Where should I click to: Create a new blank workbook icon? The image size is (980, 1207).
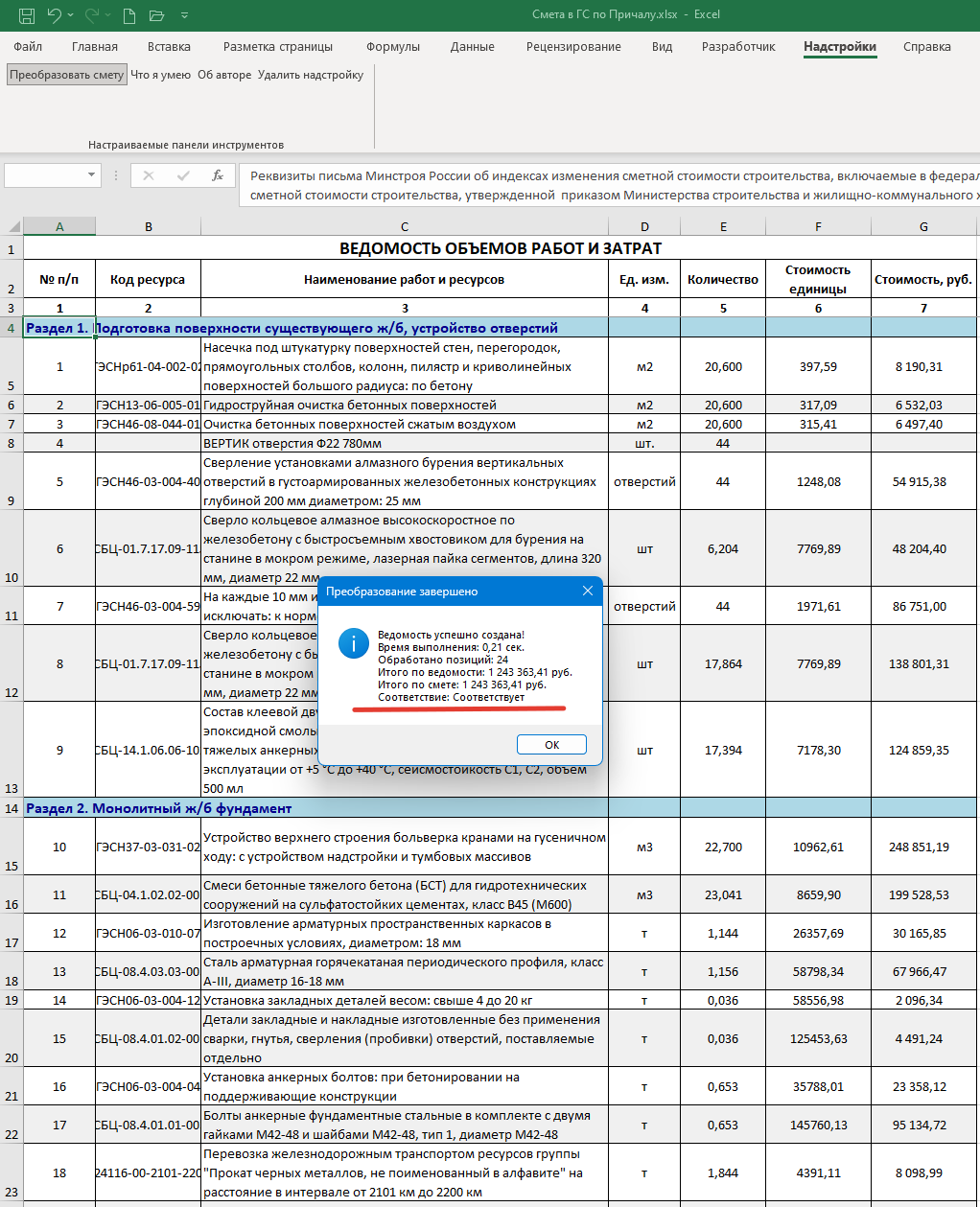click(x=128, y=15)
